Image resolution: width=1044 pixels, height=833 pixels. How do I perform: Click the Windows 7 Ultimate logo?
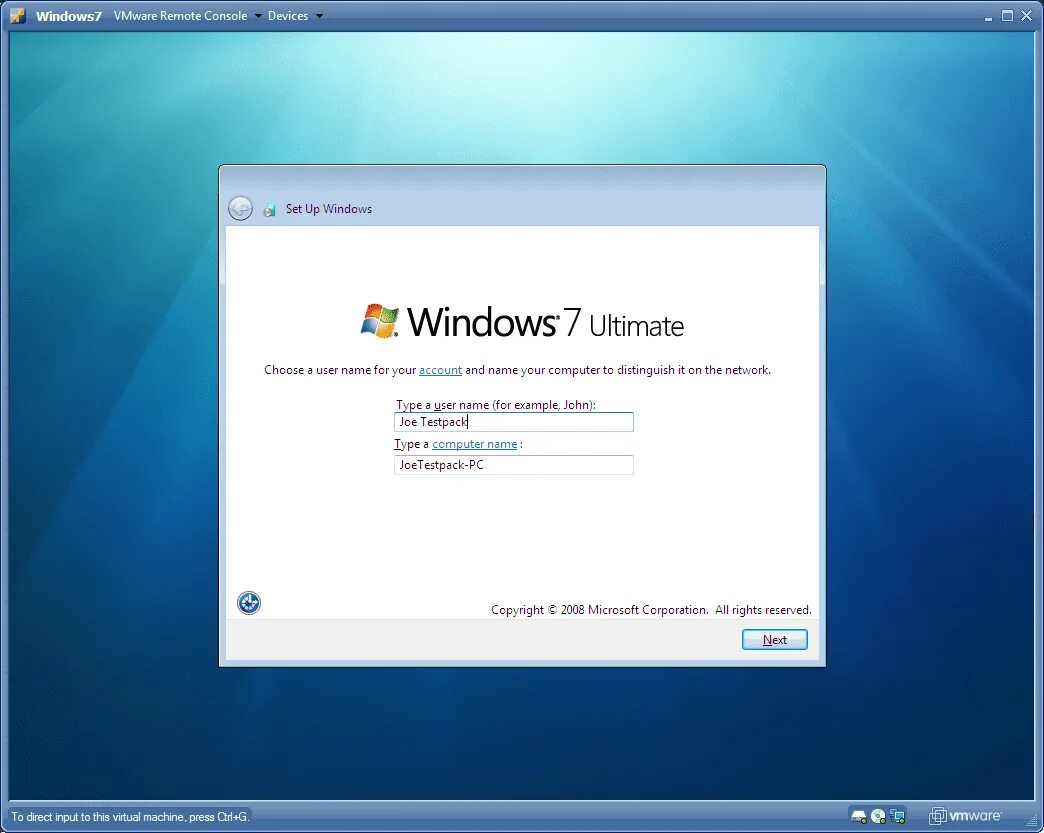tap(522, 322)
